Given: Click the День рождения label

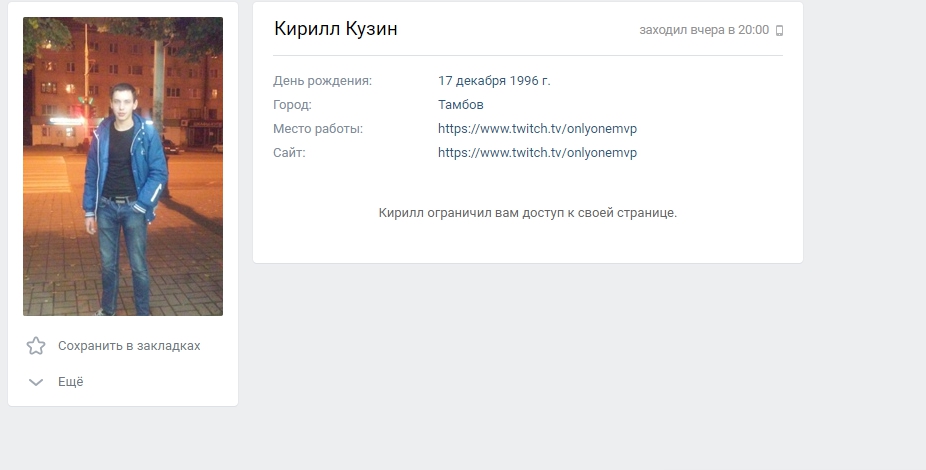Looking at the screenshot, I should [322, 81].
